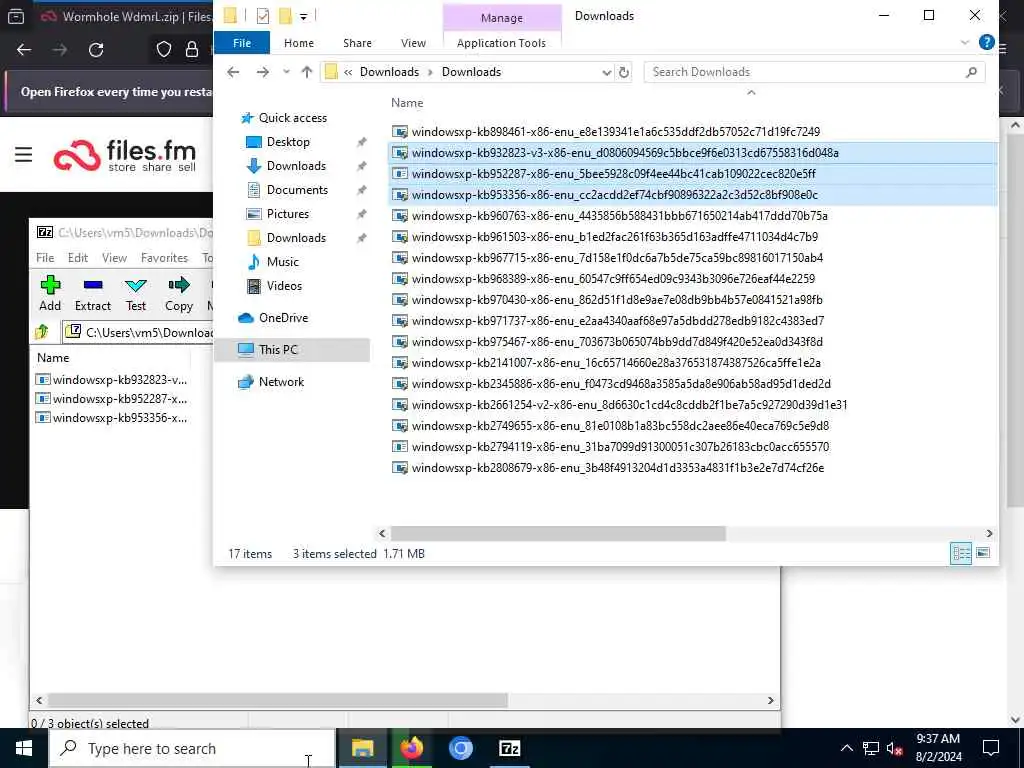Click the Name column header in Explorer
1024x768 pixels.
coord(407,103)
